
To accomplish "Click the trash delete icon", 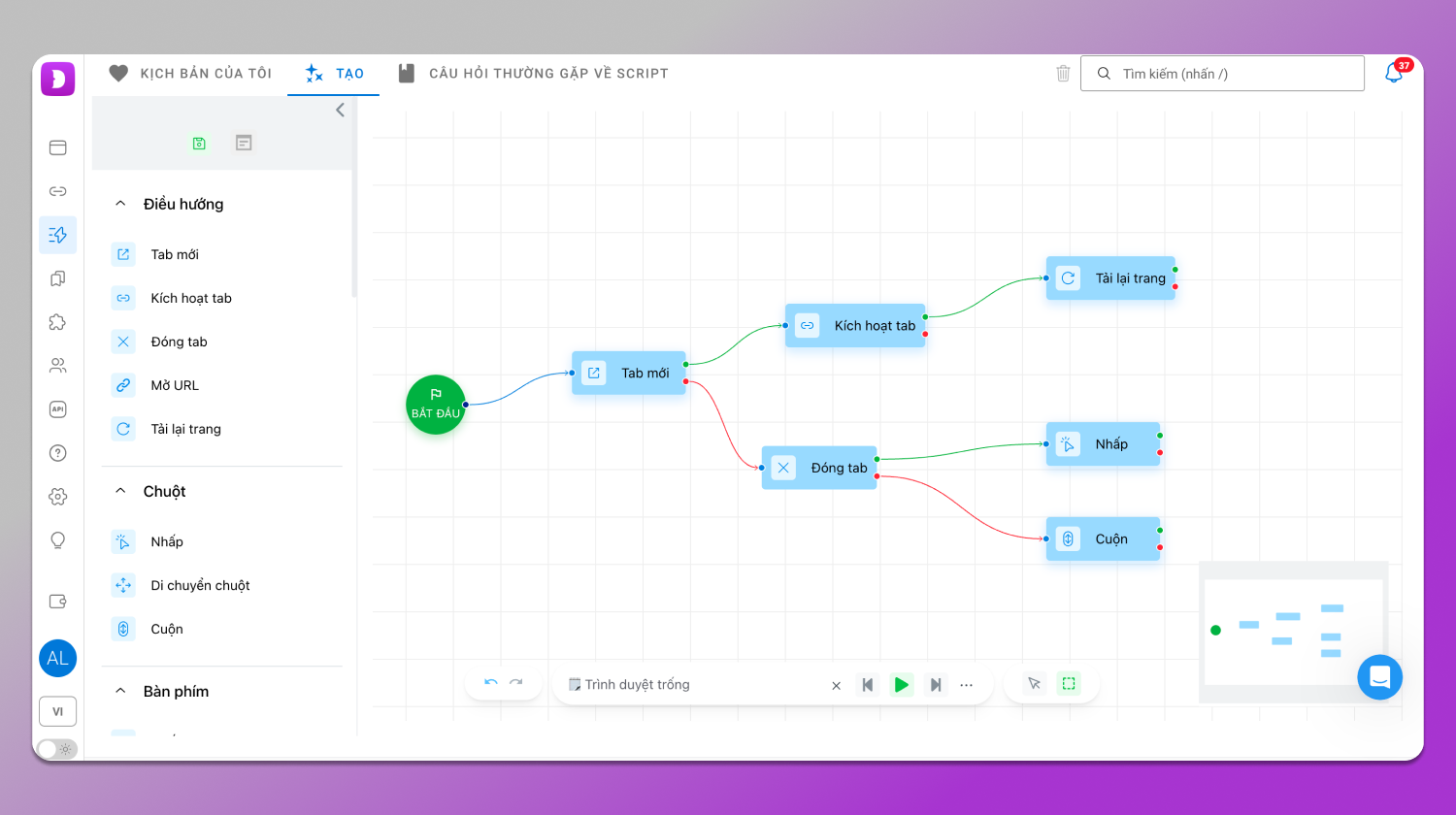I will [x=1063, y=74].
